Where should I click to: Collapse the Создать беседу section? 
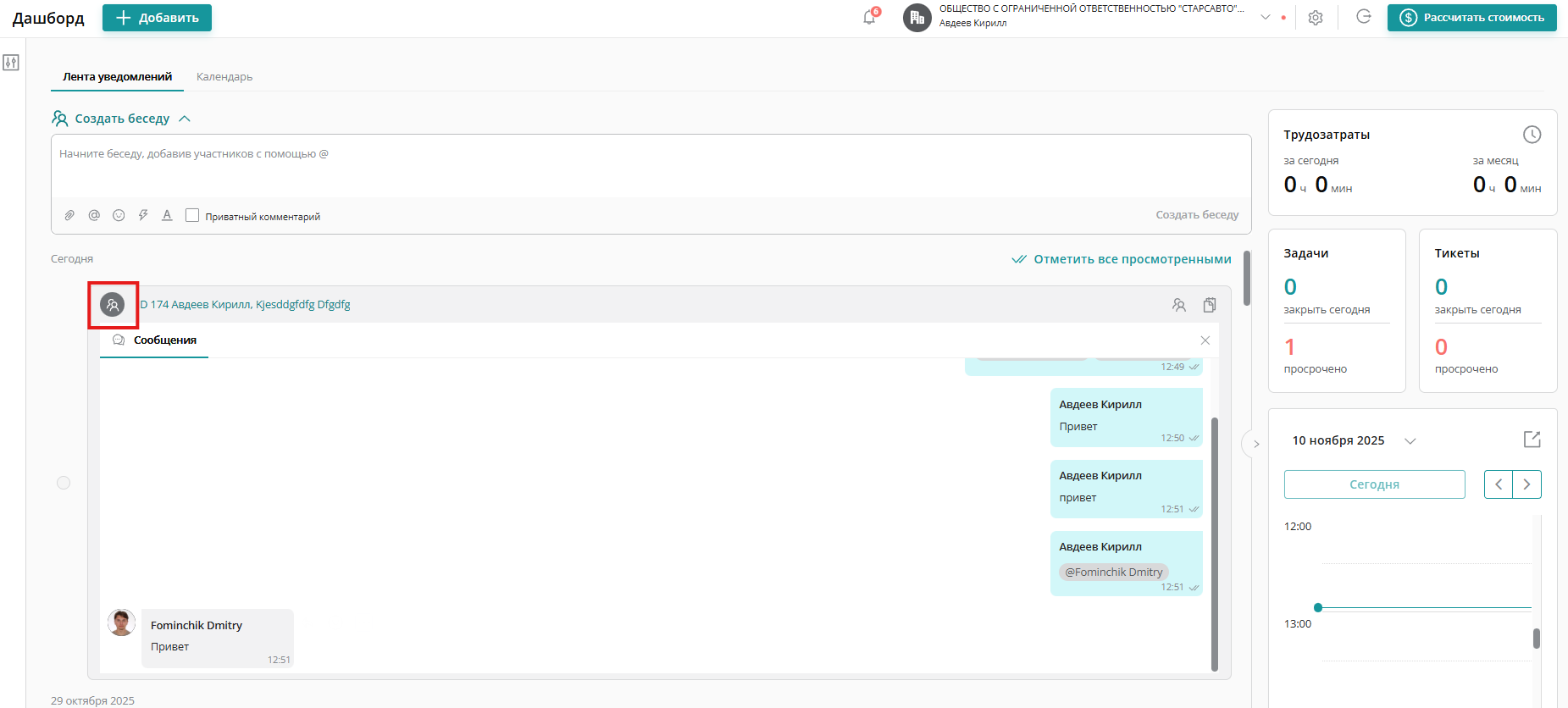[185, 119]
